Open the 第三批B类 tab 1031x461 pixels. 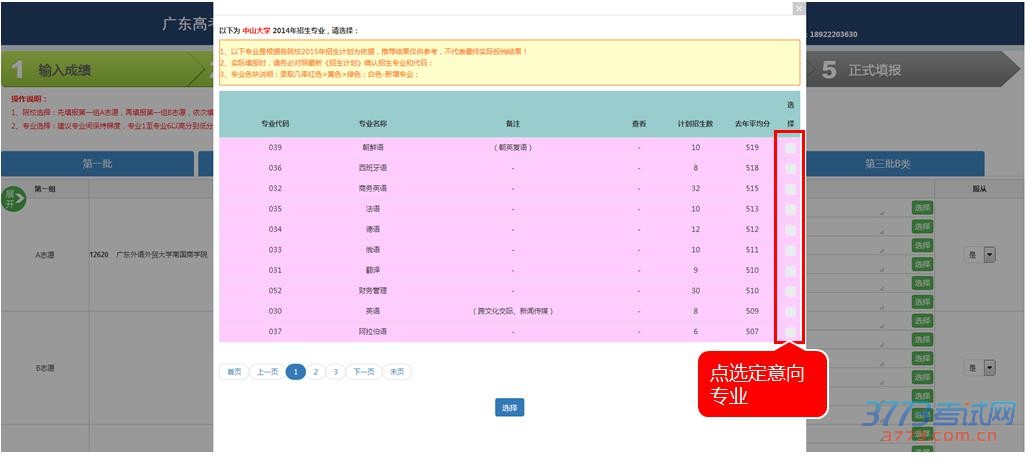887,164
